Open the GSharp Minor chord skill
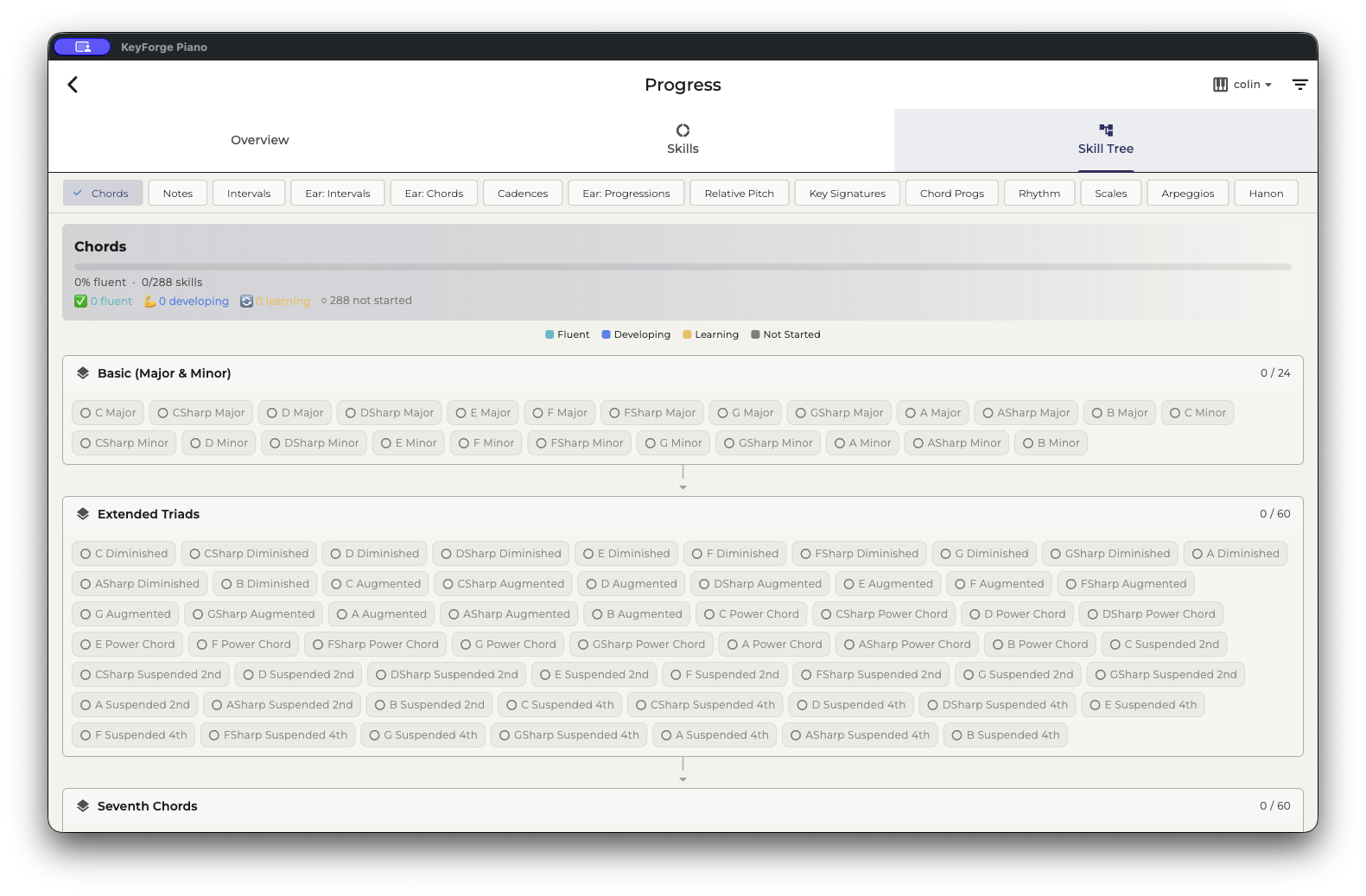 click(768, 443)
